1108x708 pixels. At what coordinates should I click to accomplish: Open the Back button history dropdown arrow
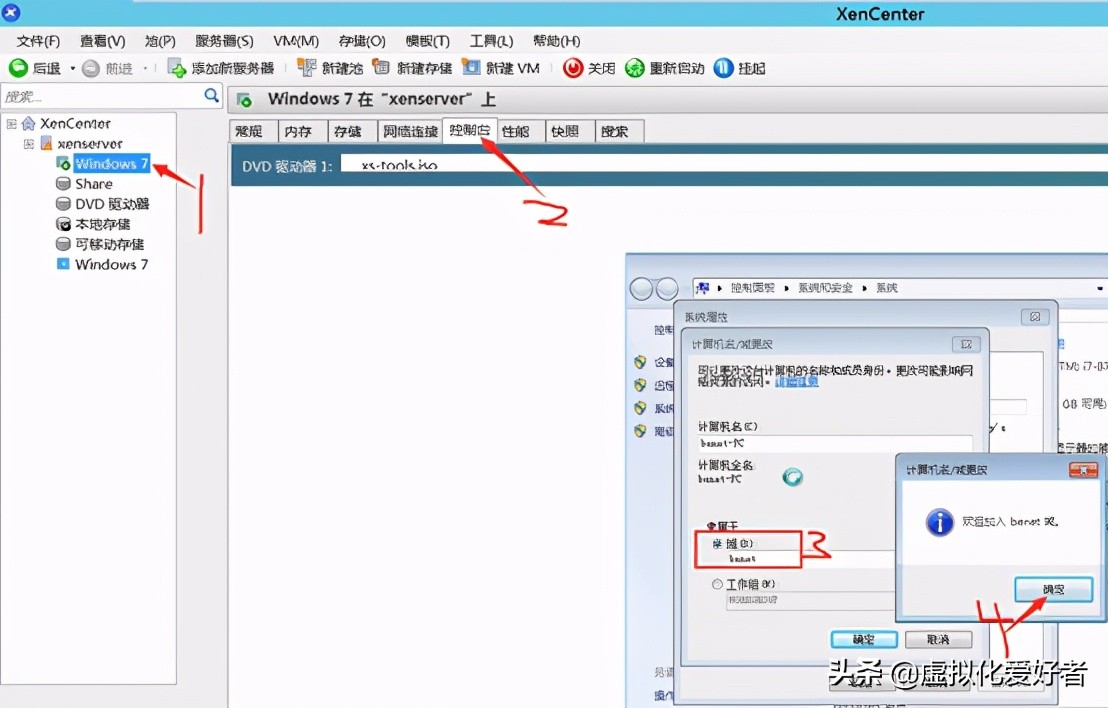[72, 69]
